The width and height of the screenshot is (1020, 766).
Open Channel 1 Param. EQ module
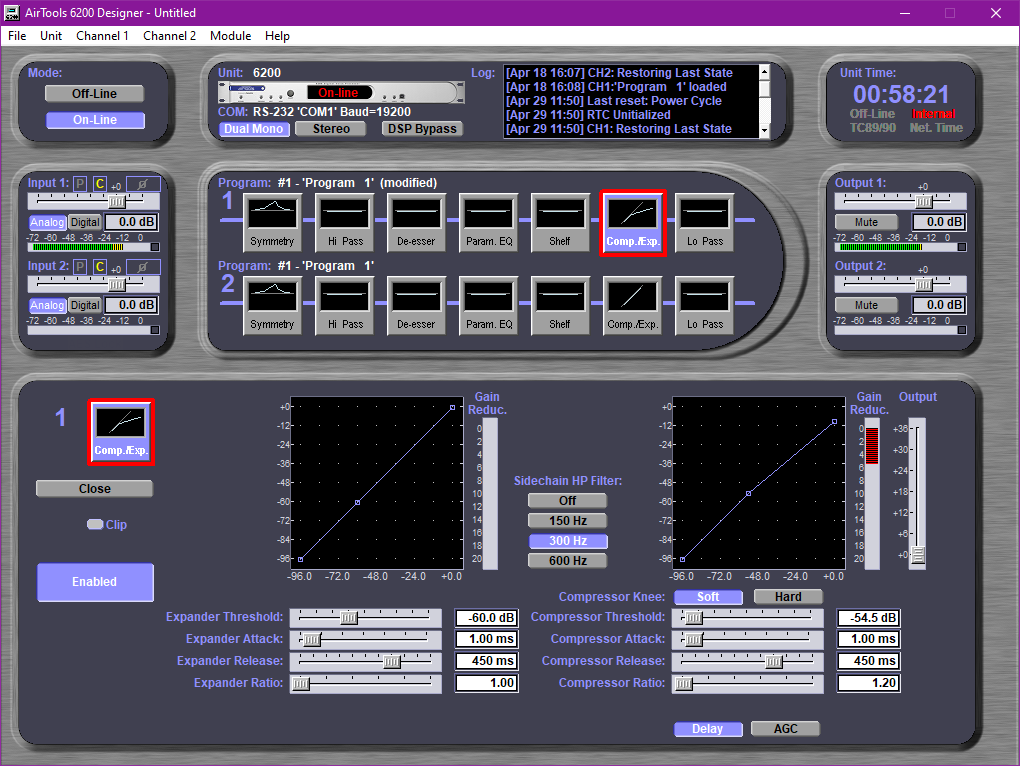[489, 223]
